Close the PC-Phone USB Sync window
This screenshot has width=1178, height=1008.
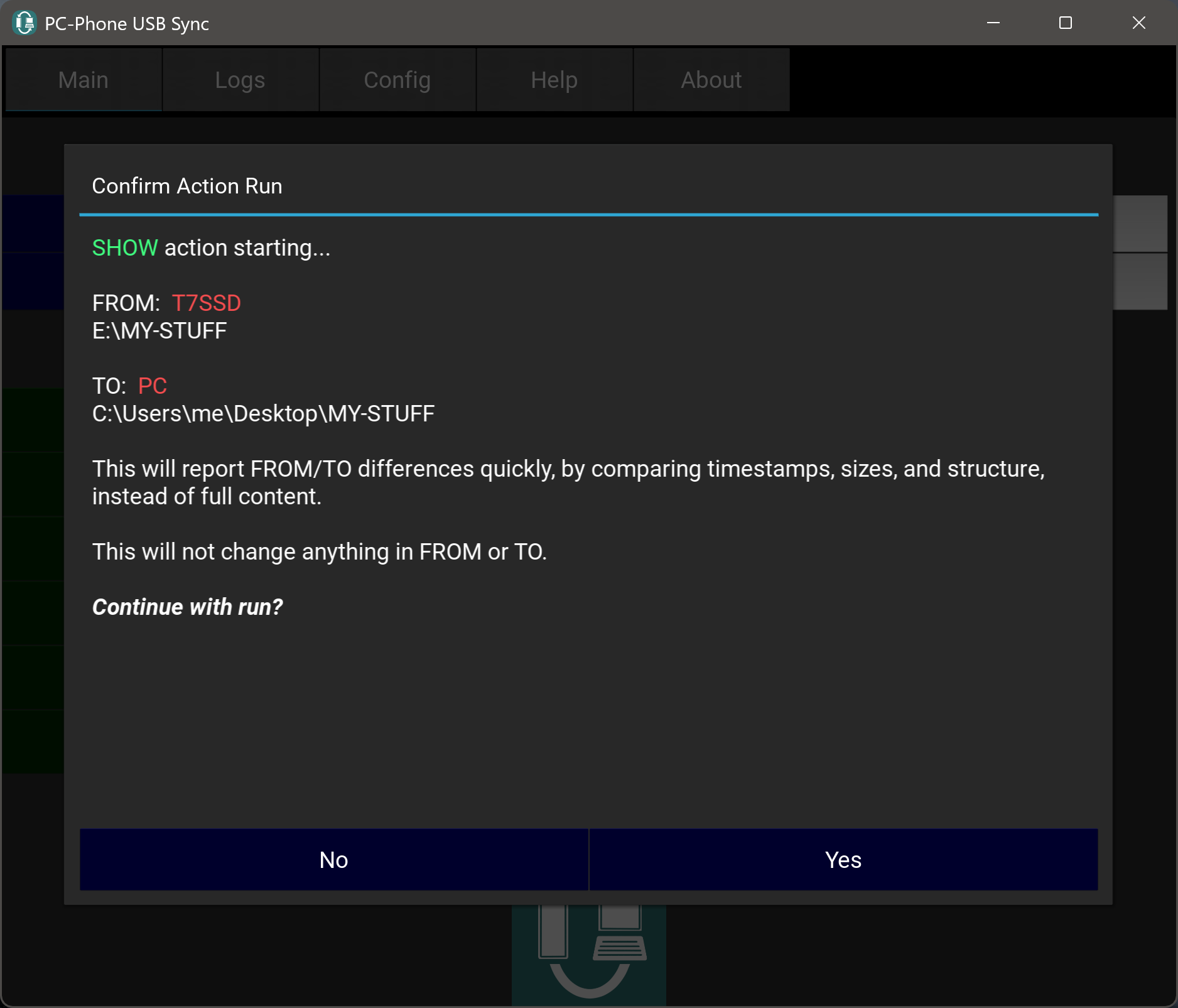click(1138, 23)
